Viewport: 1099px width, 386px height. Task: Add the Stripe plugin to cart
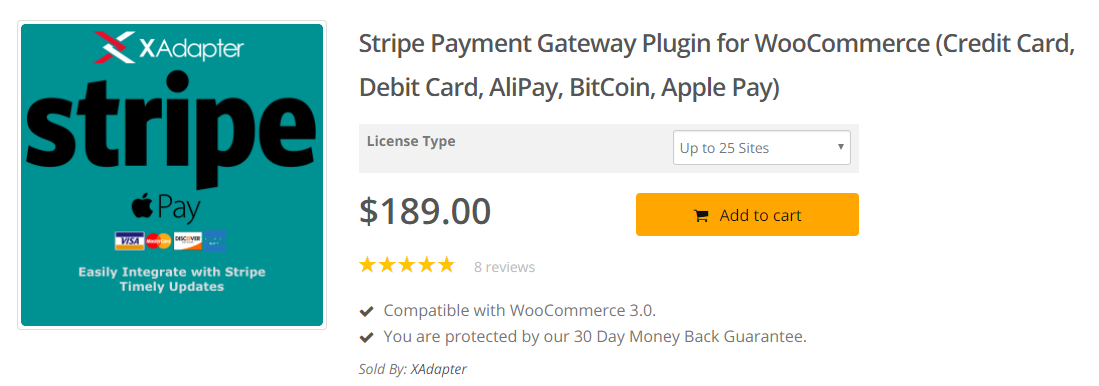point(747,214)
